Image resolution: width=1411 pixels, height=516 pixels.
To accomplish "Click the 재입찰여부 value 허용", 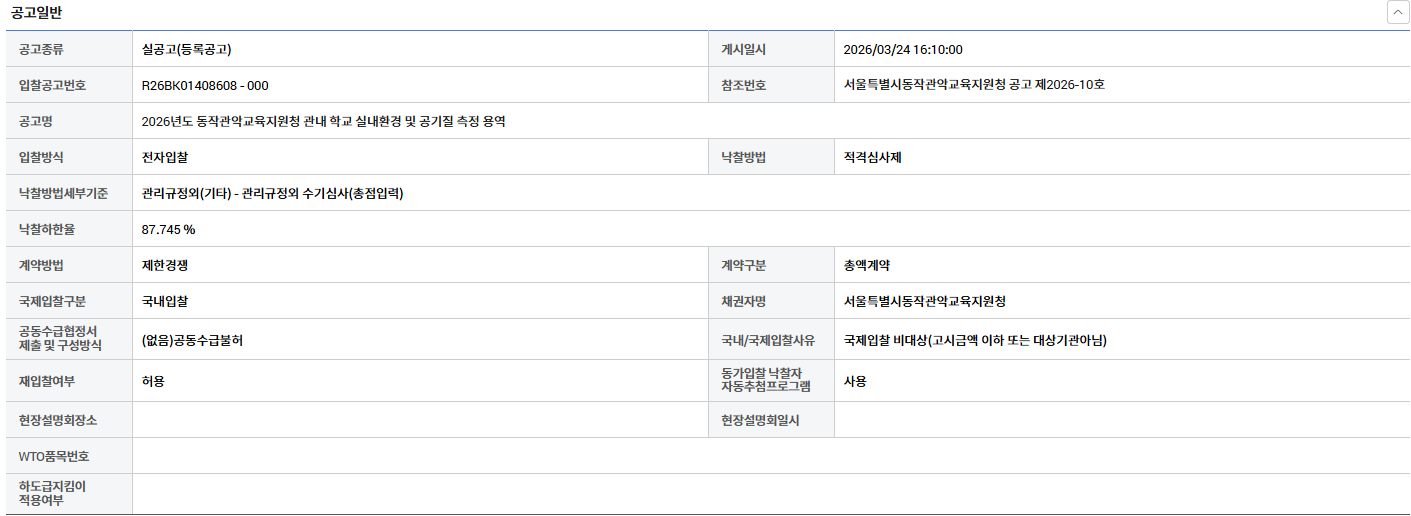I will [153, 381].
